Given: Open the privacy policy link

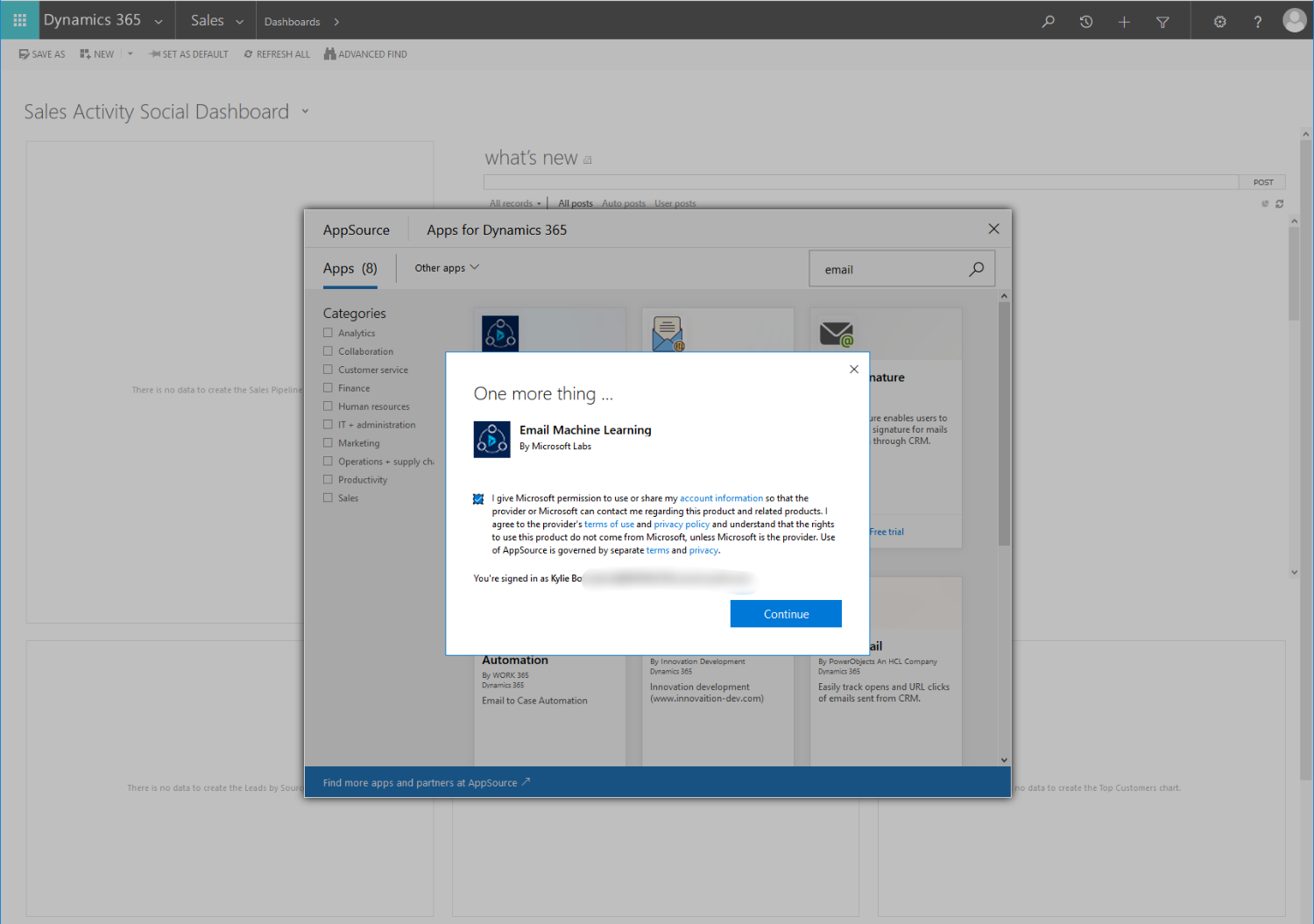Looking at the screenshot, I should [682, 525].
